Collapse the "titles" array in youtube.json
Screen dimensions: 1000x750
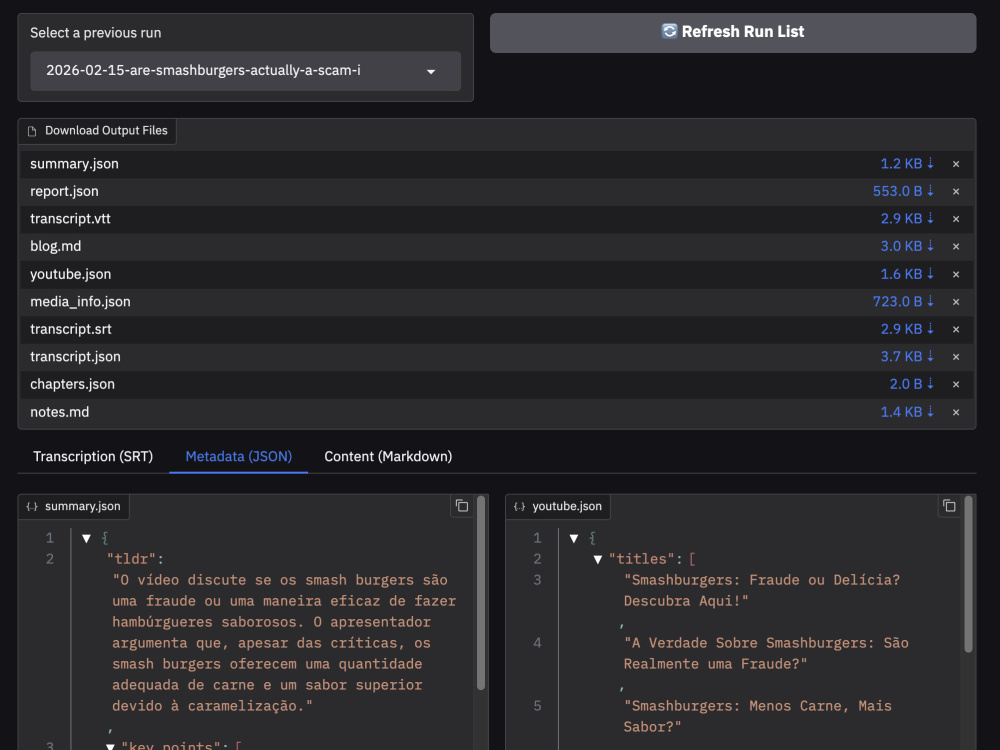598,560
